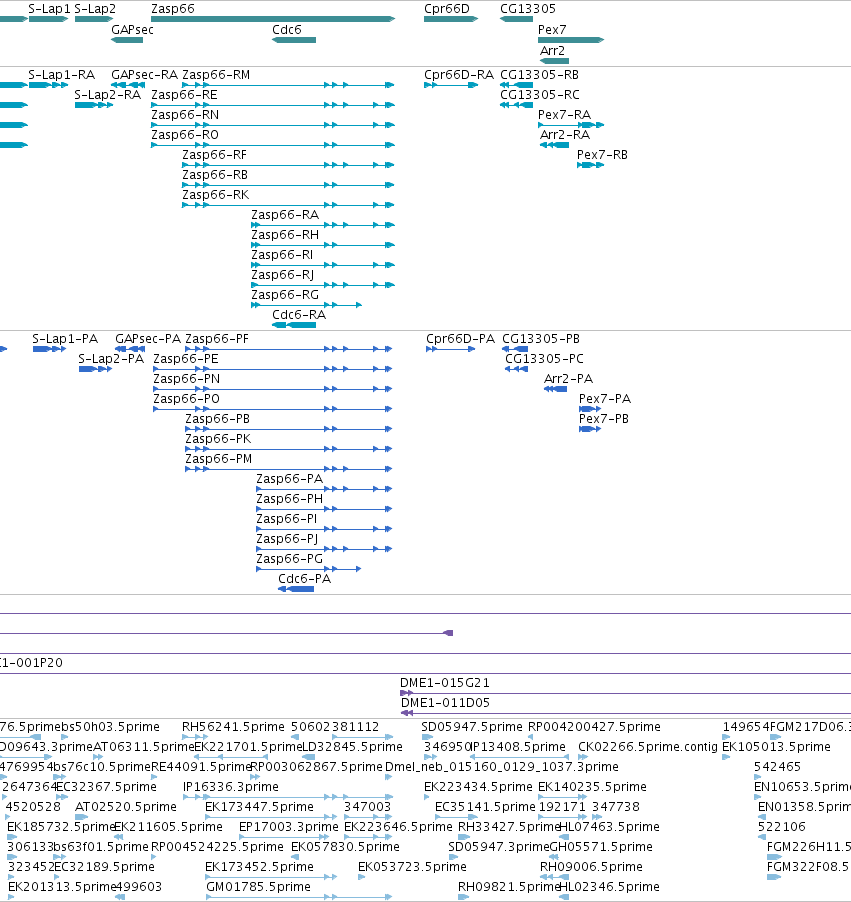Select transcript Zasp66-RJ
Viewport: 851px width, 902px height.
tap(283, 275)
